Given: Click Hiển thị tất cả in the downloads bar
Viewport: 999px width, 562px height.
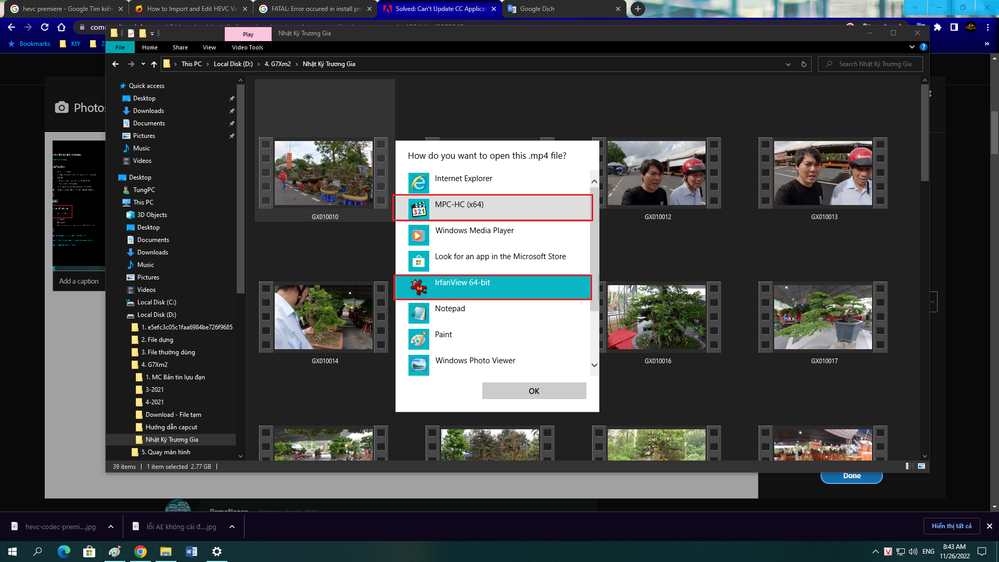Looking at the screenshot, I should click(x=951, y=526).
